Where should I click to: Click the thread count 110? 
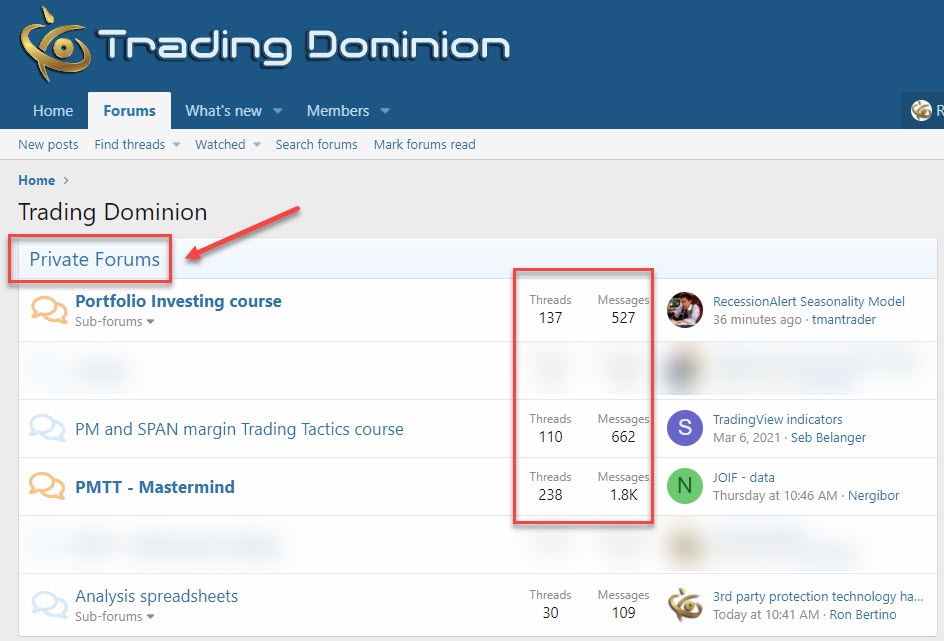[x=550, y=436]
